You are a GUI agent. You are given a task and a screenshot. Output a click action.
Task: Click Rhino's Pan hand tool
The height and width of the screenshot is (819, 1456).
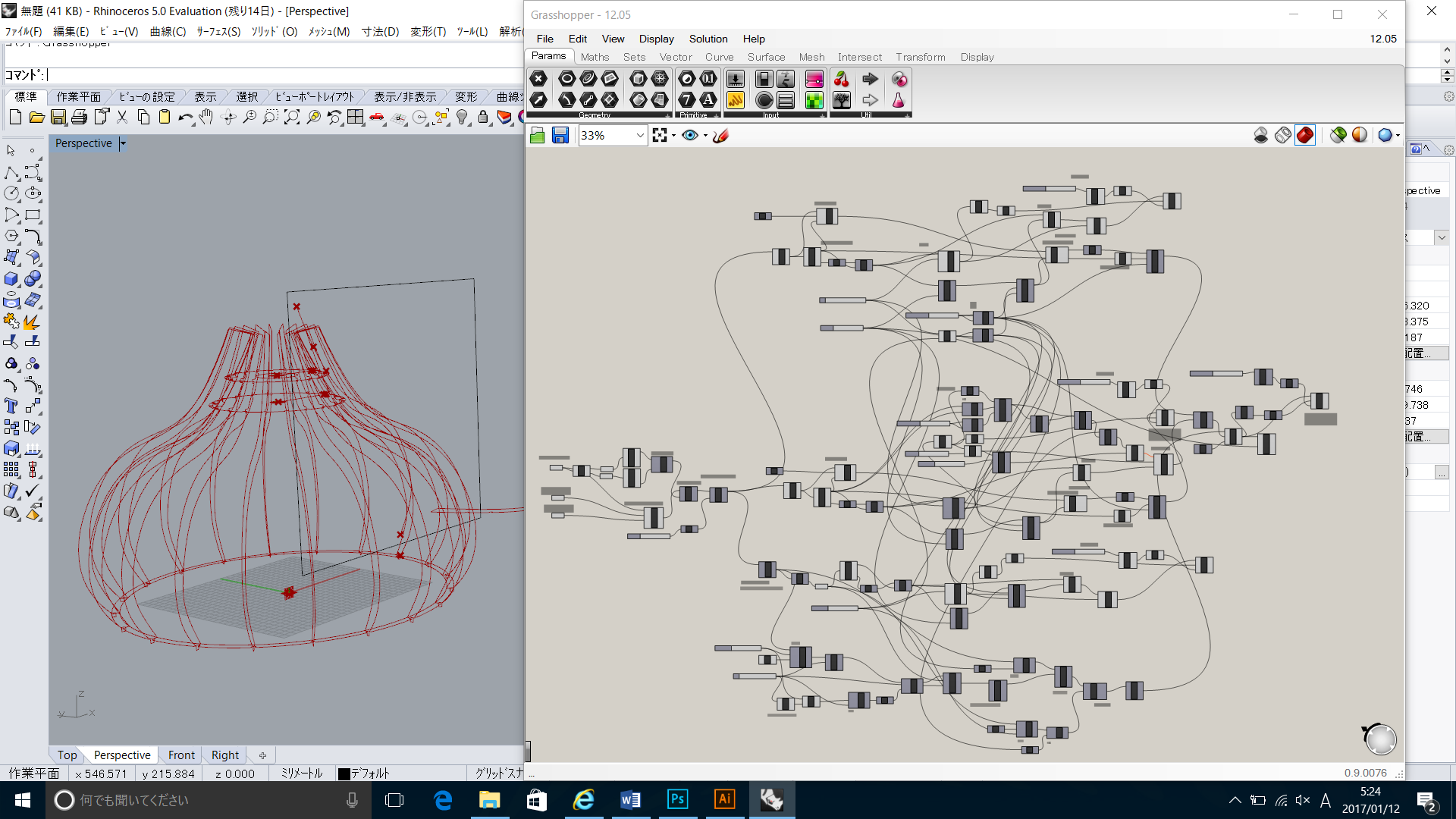pos(206,117)
